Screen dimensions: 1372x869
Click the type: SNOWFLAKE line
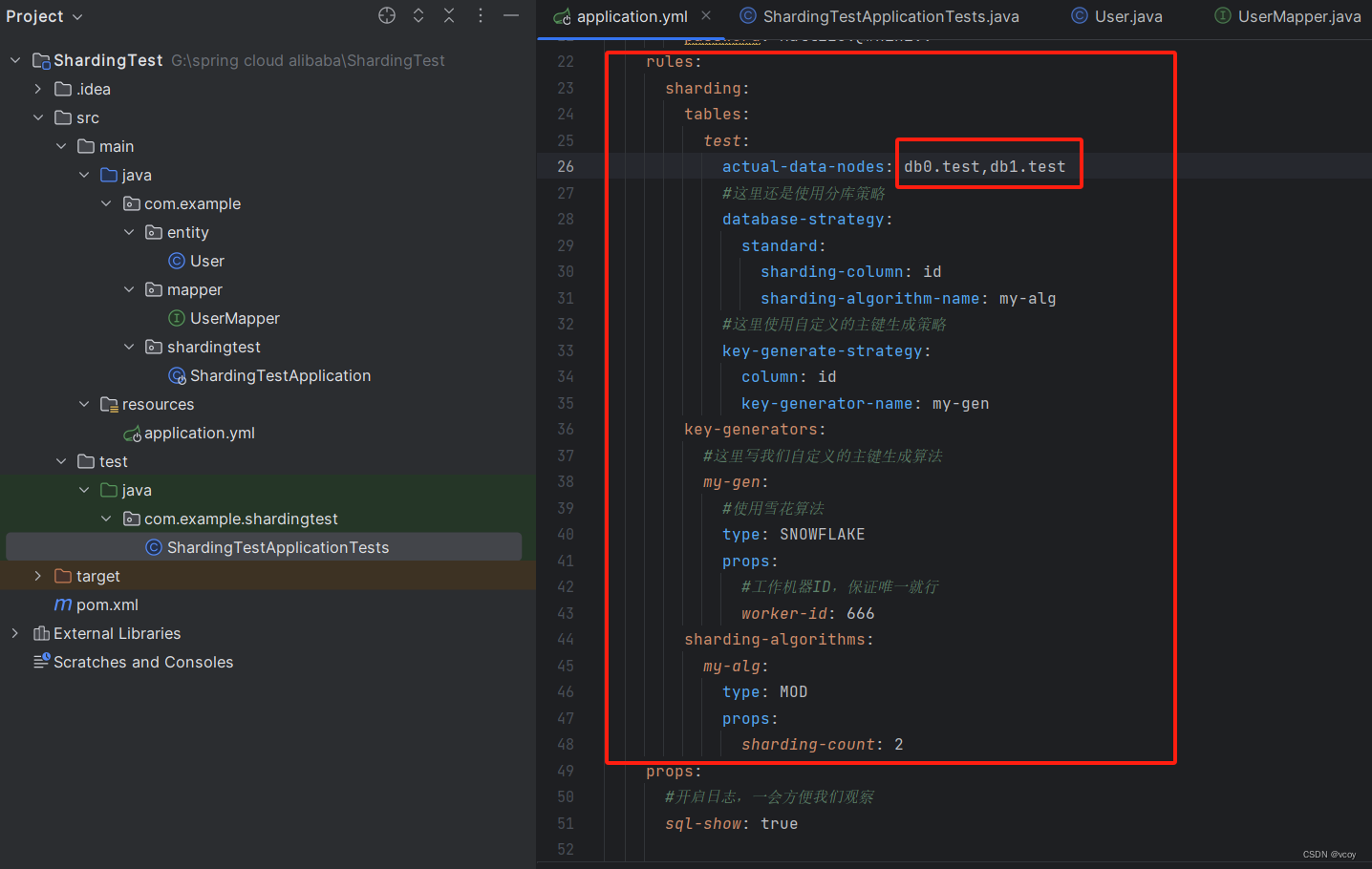click(x=793, y=534)
